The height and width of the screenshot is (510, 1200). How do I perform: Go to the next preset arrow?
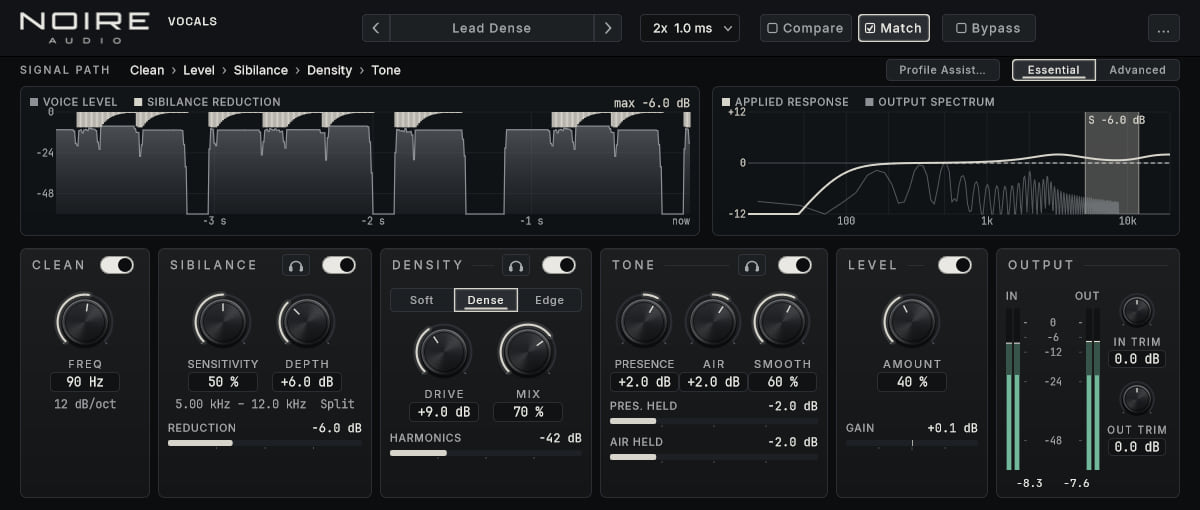click(x=607, y=28)
